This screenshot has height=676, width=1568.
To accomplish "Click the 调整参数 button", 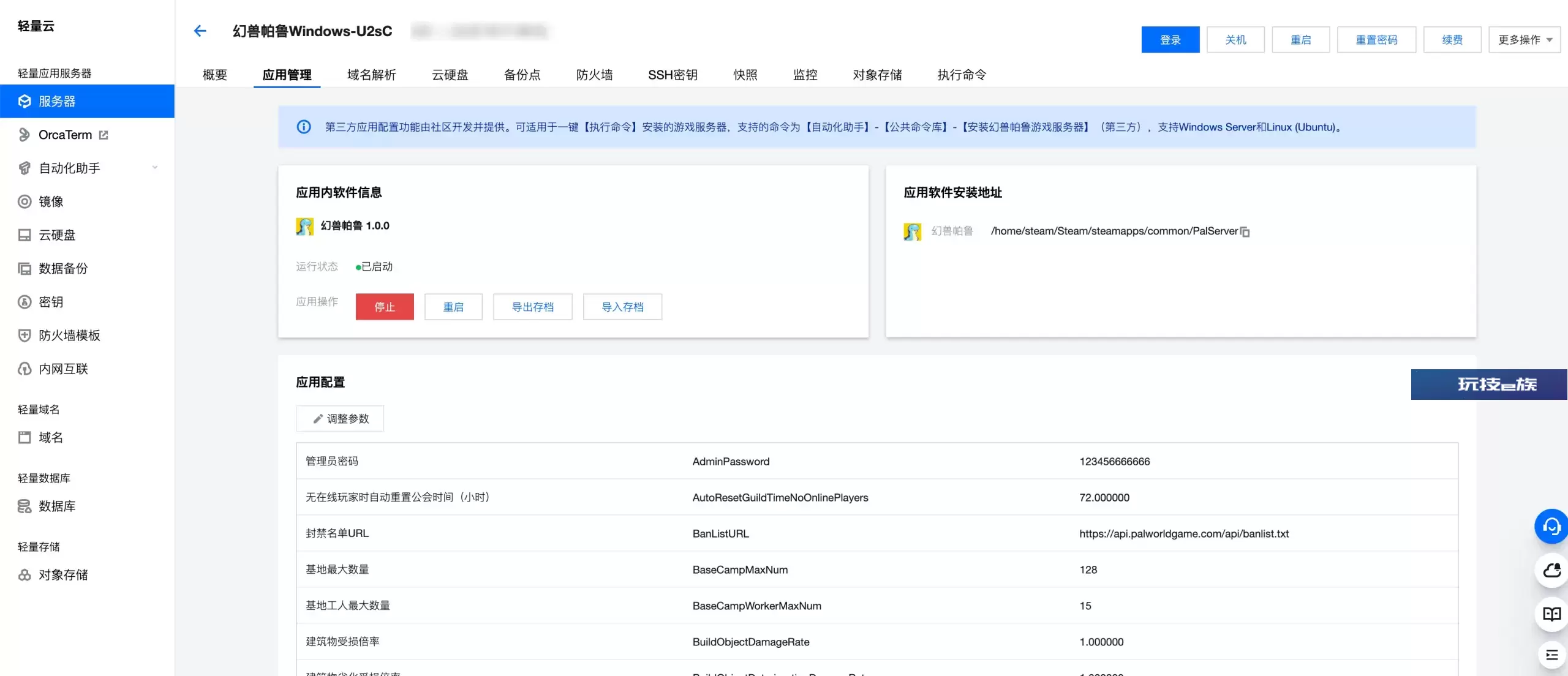I will (x=340, y=419).
